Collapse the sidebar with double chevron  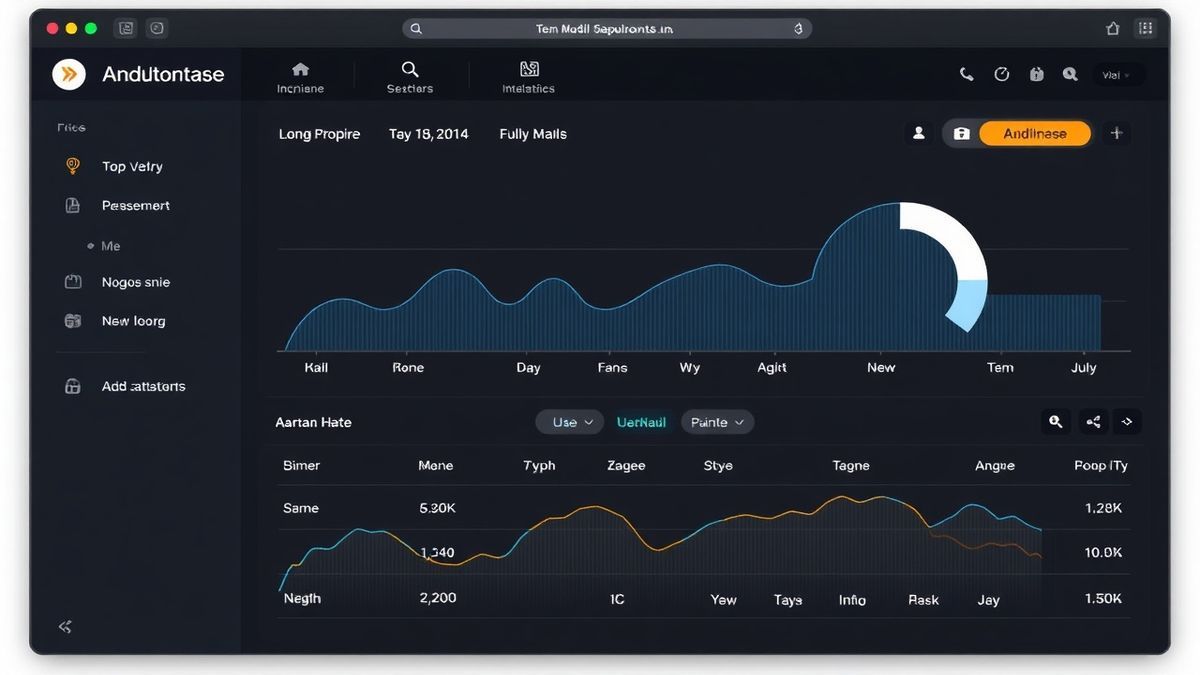coord(65,627)
